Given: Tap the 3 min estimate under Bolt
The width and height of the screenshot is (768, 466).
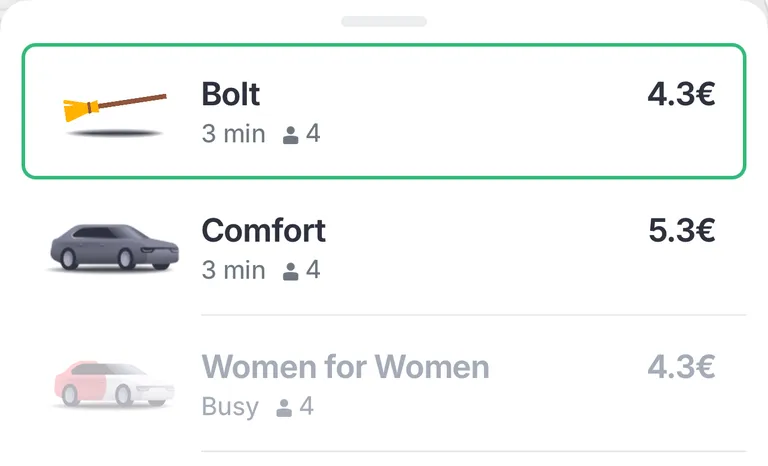Looking at the screenshot, I should [234, 134].
